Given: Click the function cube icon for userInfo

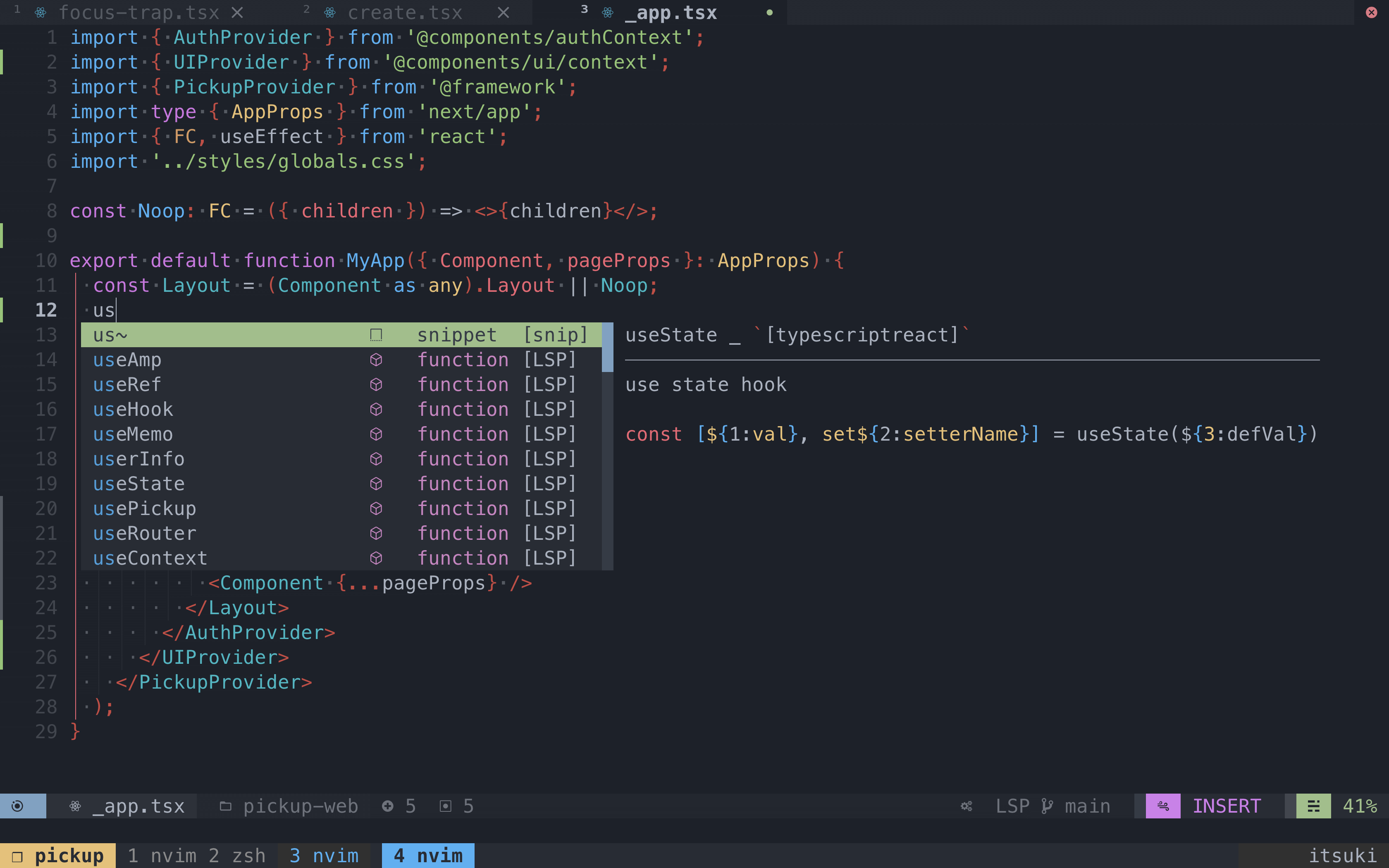Looking at the screenshot, I should tap(376, 459).
